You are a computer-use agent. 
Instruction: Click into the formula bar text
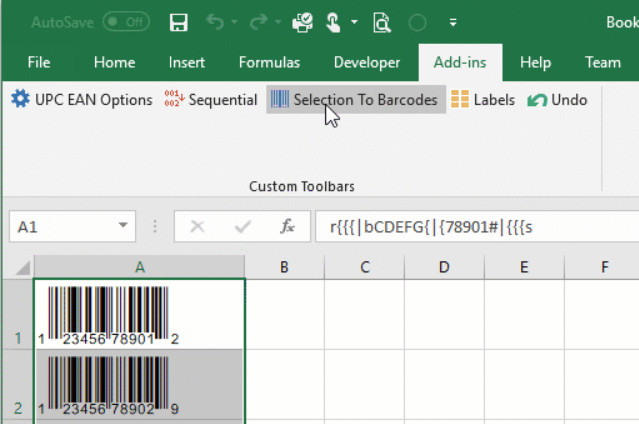coord(477,227)
